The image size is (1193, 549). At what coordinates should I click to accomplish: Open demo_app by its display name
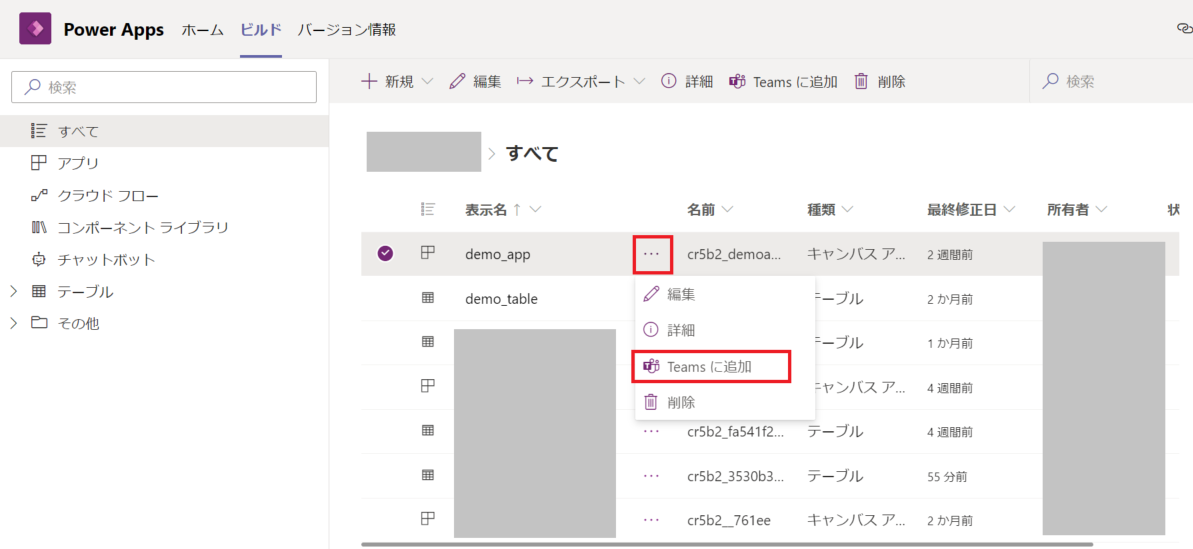(498, 255)
